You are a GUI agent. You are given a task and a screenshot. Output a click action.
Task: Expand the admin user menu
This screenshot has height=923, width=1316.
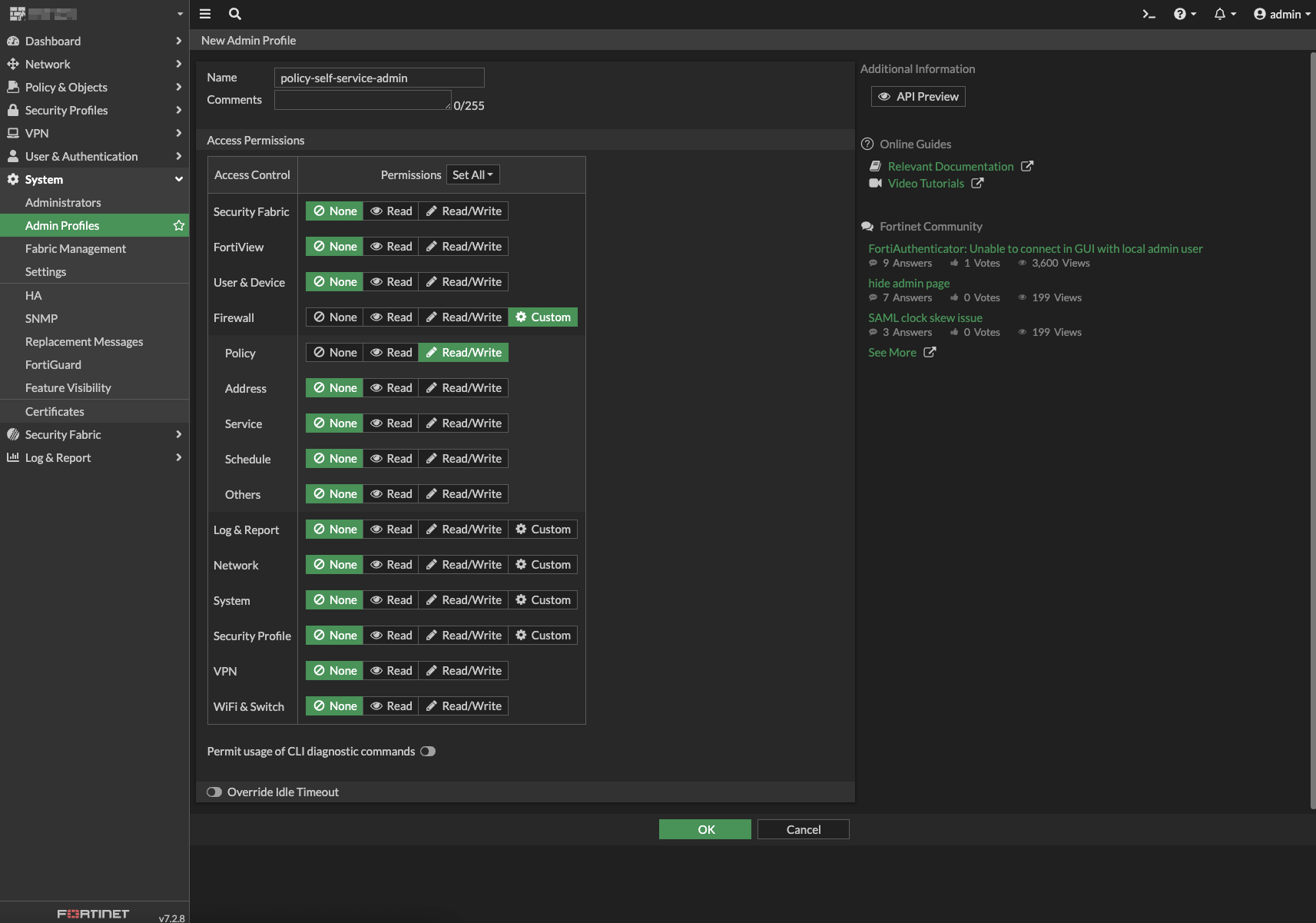1281,14
